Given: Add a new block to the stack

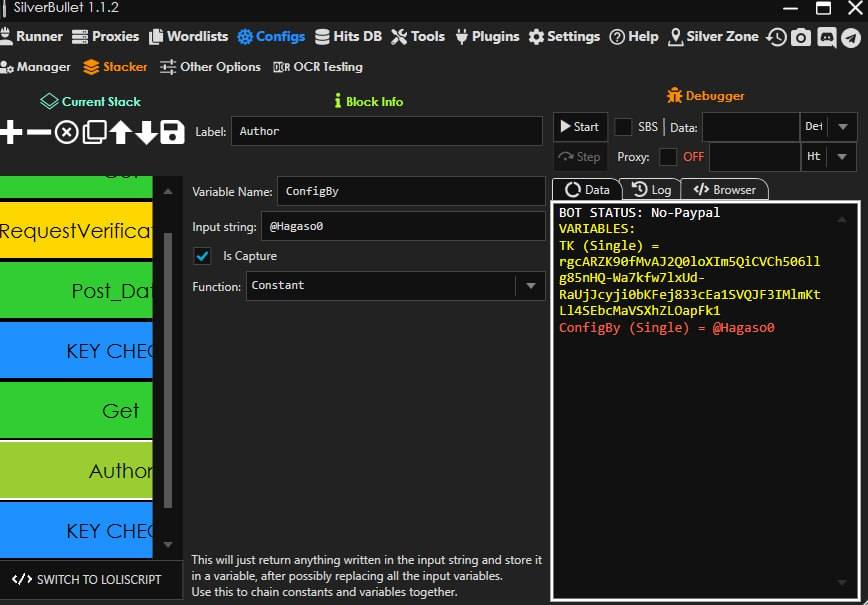Looking at the screenshot, I should point(11,132).
